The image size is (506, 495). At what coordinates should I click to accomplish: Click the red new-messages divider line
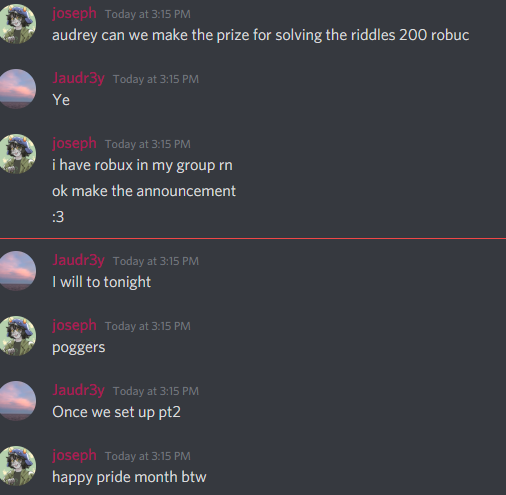(253, 238)
